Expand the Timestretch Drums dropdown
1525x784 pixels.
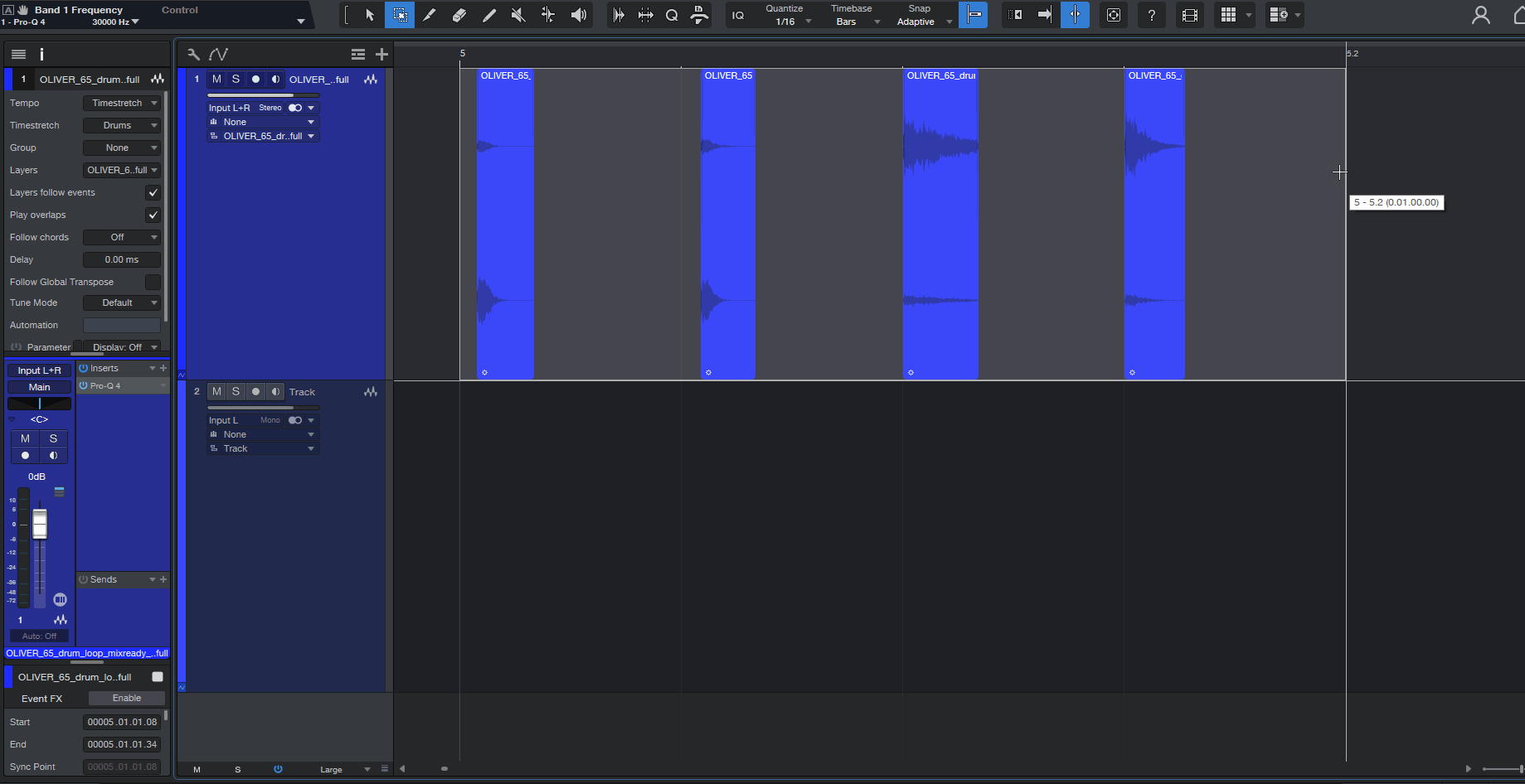pyautogui.click(x=121, y=125)
